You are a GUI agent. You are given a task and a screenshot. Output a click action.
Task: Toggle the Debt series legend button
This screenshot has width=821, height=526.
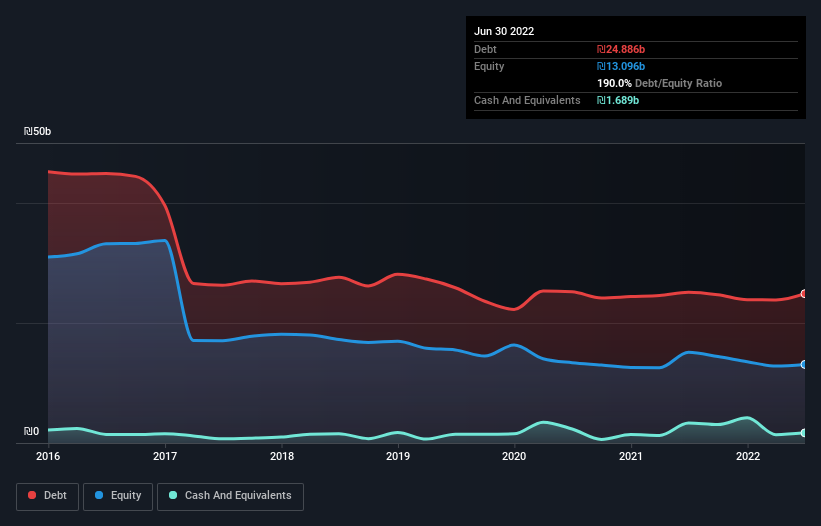click(48, 496)
